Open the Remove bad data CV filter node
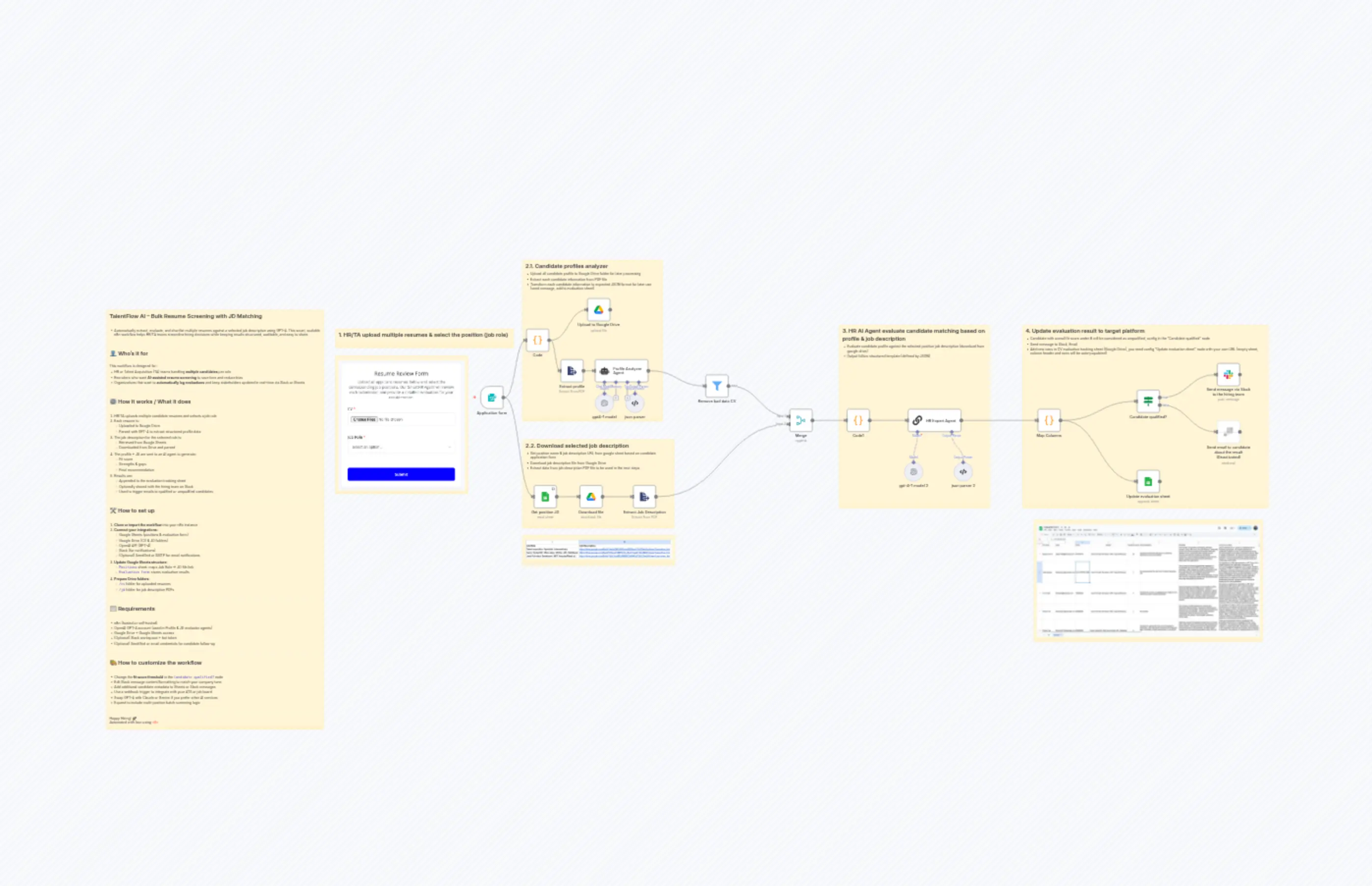1372x886 pixels. click(x=716, y=385)
